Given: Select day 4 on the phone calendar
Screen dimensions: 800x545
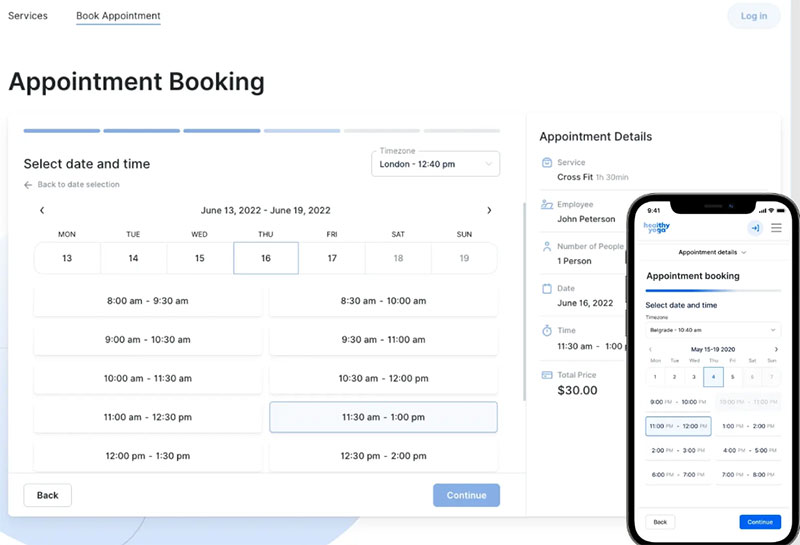Looking at the screenshot, I should click(x=713, y=377).
